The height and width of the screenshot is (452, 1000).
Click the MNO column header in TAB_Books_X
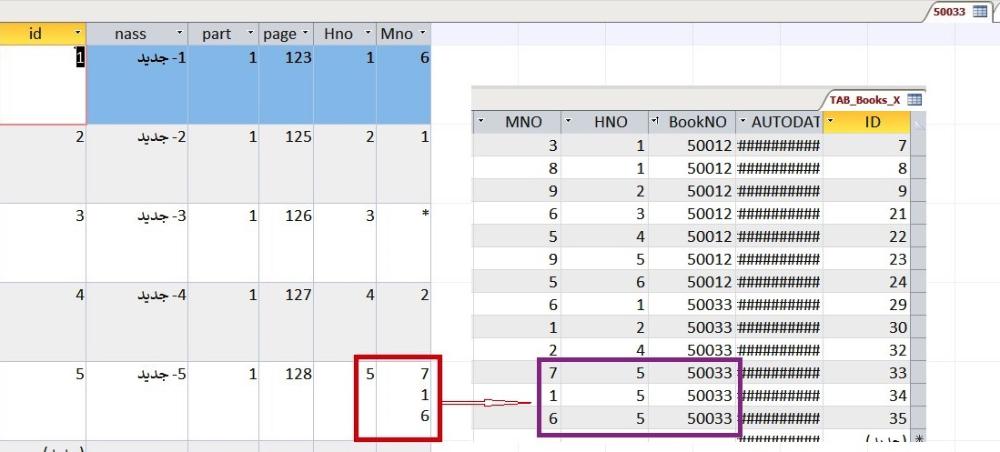[x=523, y=122]
